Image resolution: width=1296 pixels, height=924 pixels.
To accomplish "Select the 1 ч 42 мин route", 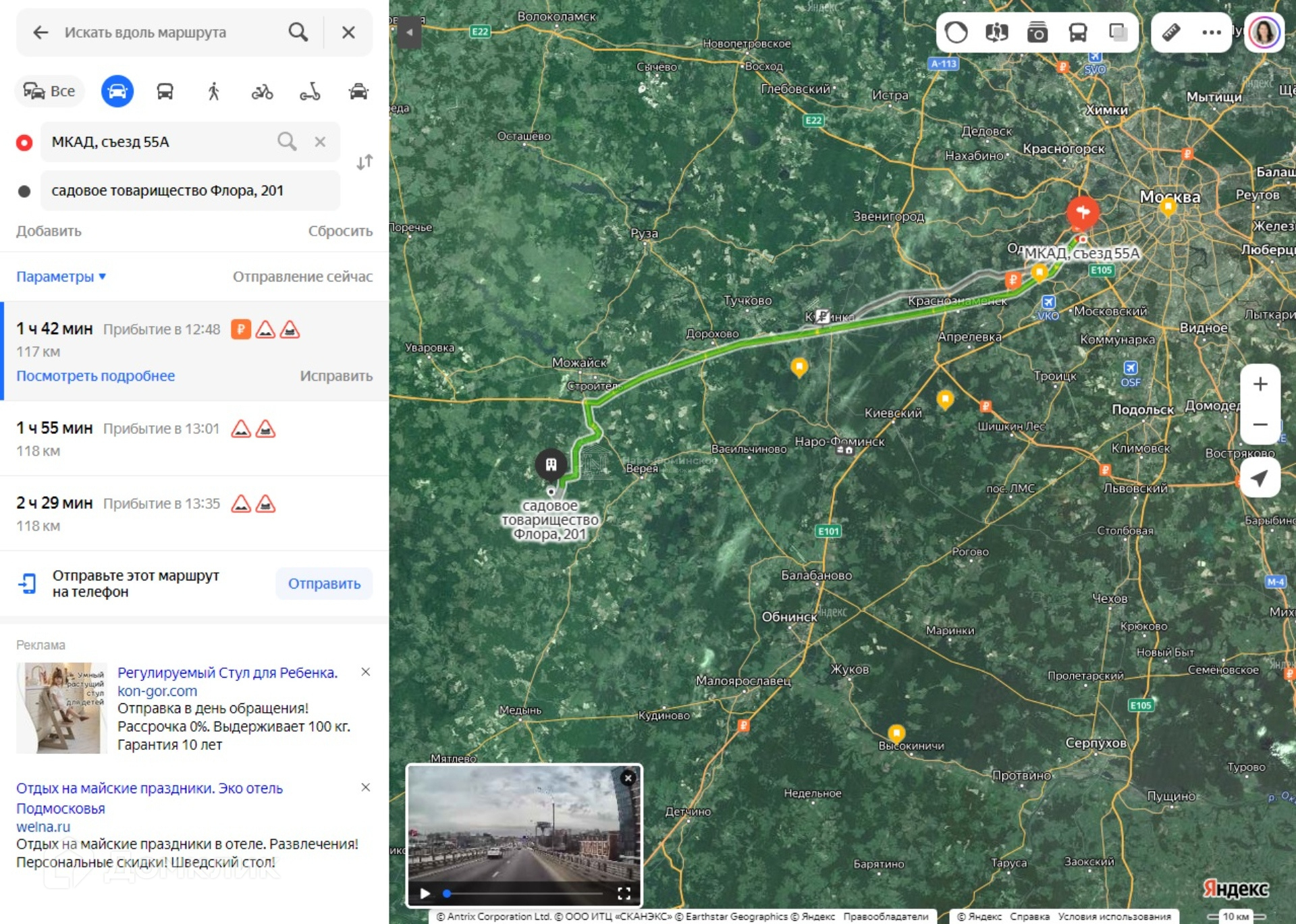I will 194,351.
